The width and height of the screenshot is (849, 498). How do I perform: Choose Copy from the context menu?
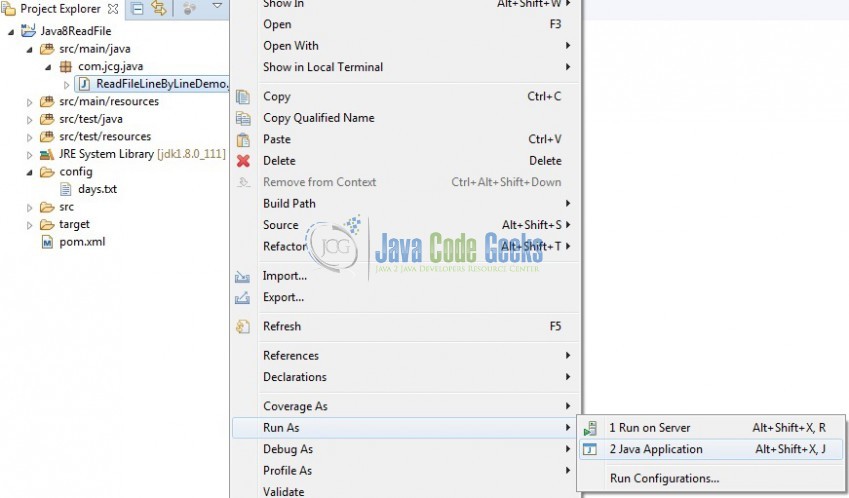pyautogui.click(x=406, y=96)
